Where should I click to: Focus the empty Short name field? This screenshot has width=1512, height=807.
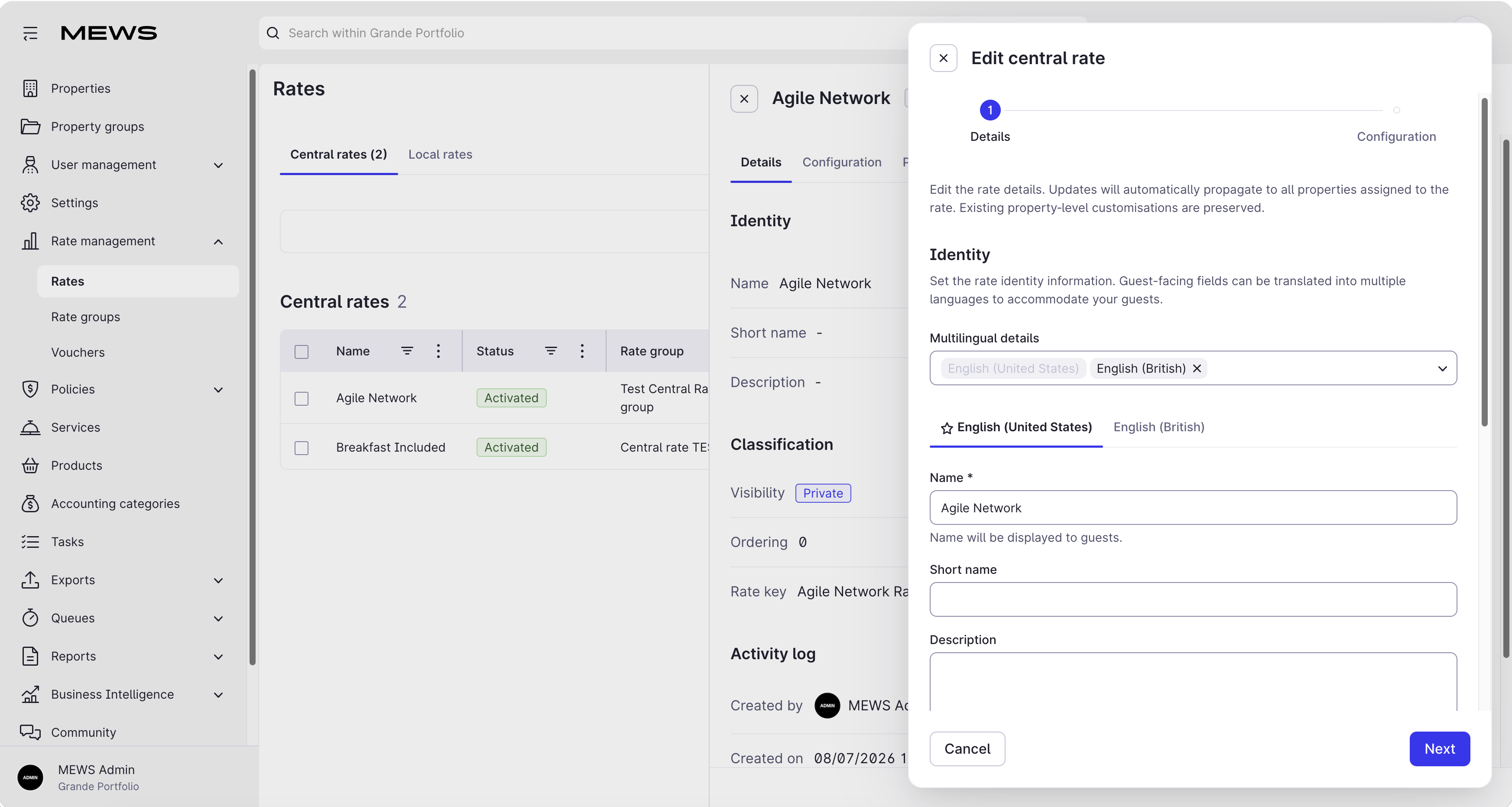[x=1193, y=599]
